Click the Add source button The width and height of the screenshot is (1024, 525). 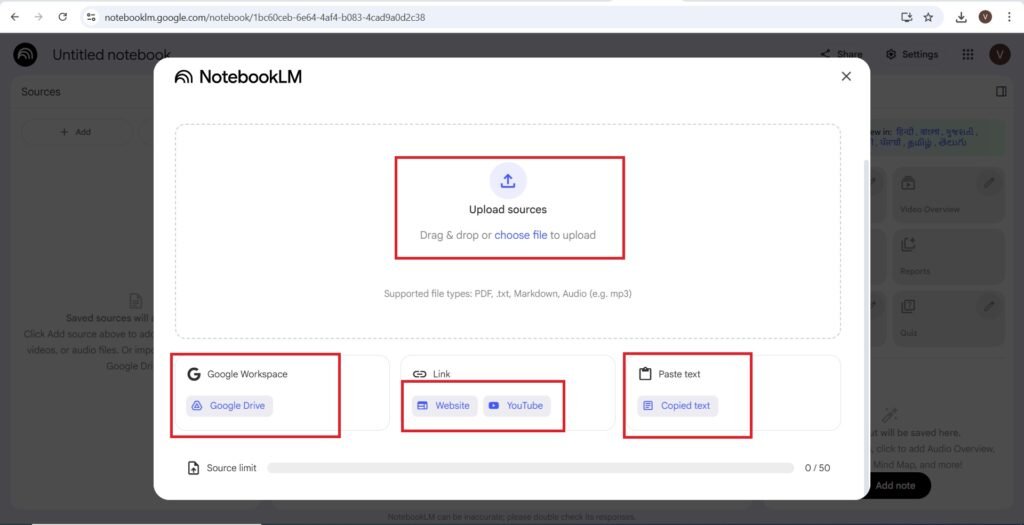pos(76,132)
